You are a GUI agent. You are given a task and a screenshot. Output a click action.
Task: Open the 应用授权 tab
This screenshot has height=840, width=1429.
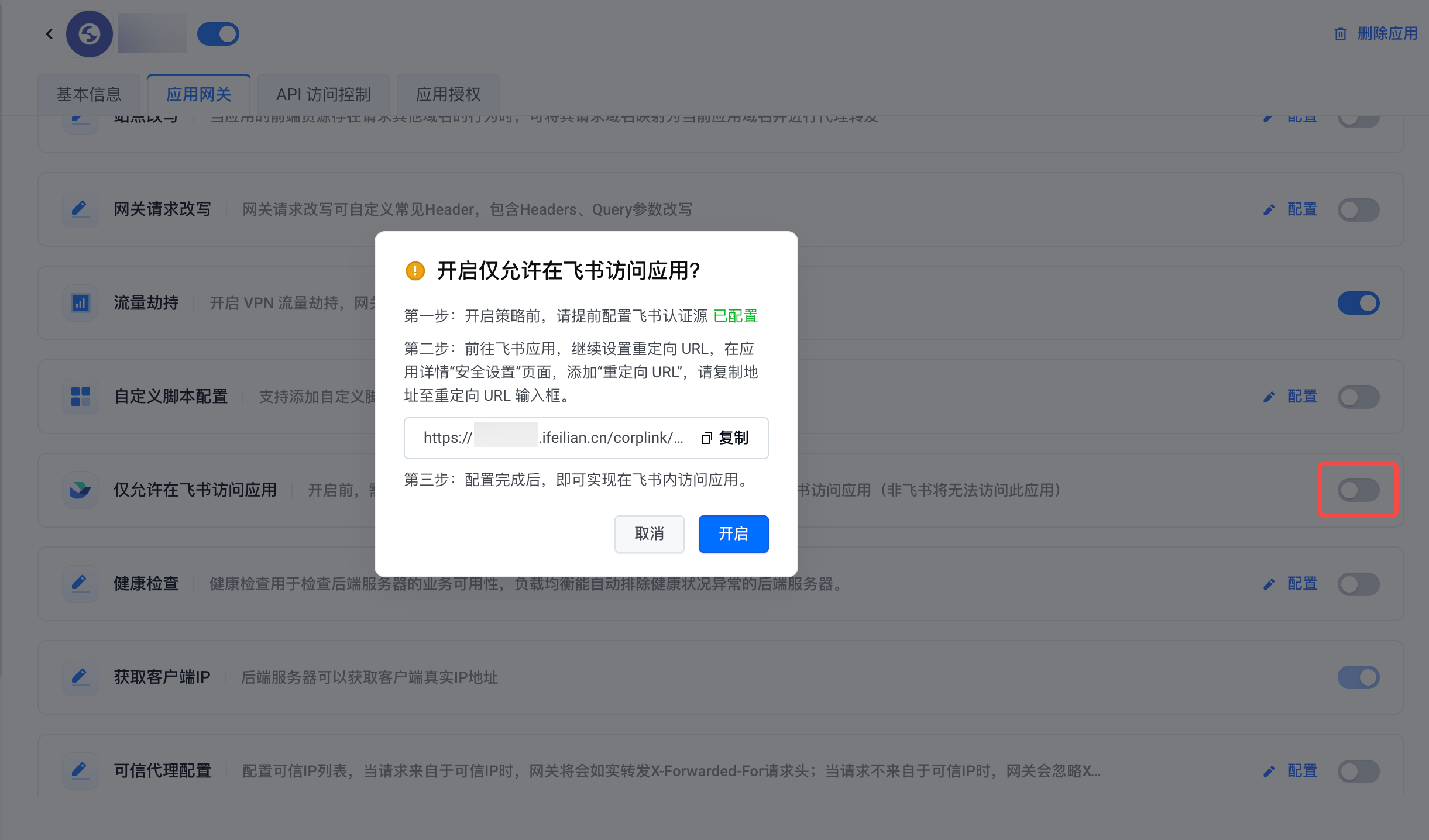[x=448, y=94]
